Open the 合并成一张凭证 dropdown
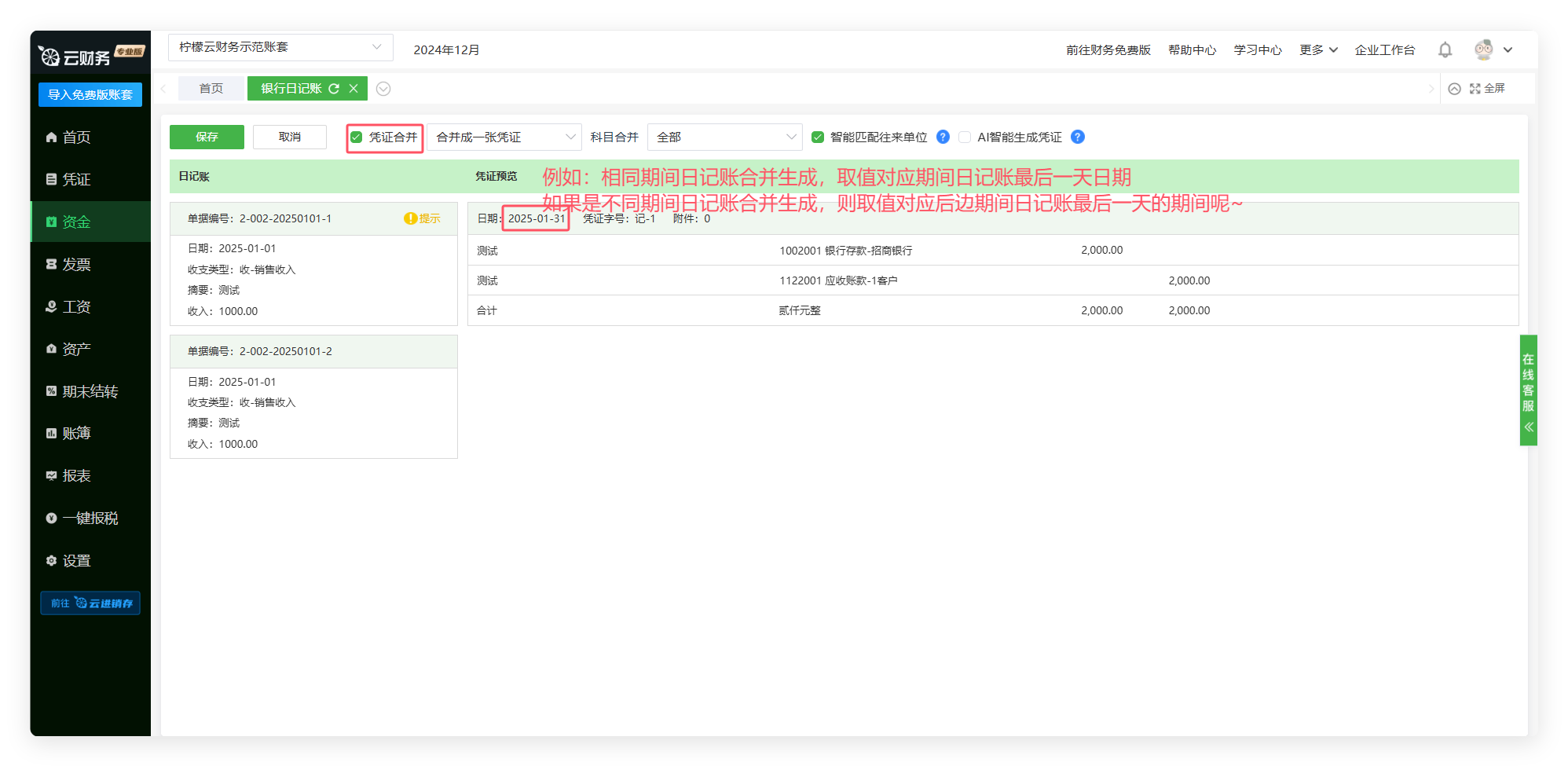This screenshot has height=766, width=1568. 504,137
